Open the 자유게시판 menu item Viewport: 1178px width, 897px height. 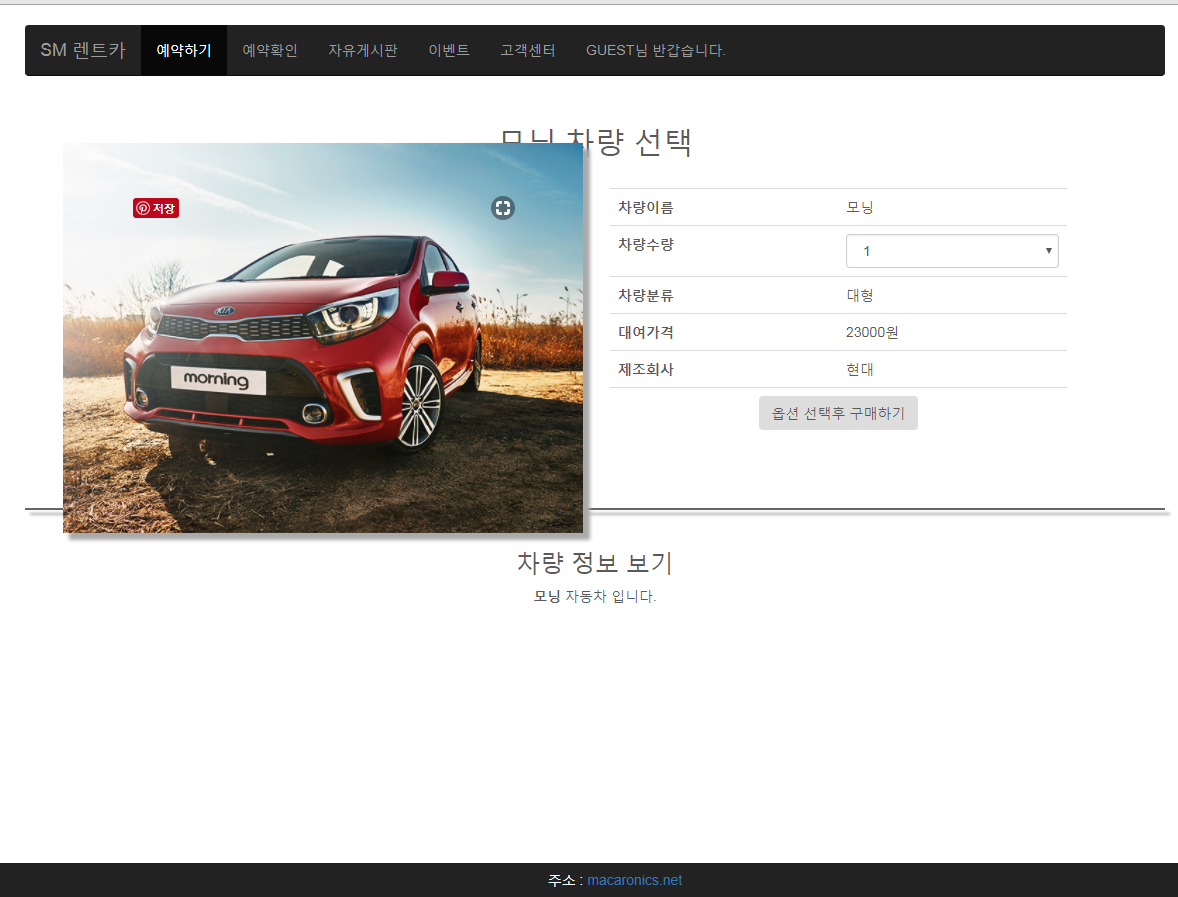363,50
